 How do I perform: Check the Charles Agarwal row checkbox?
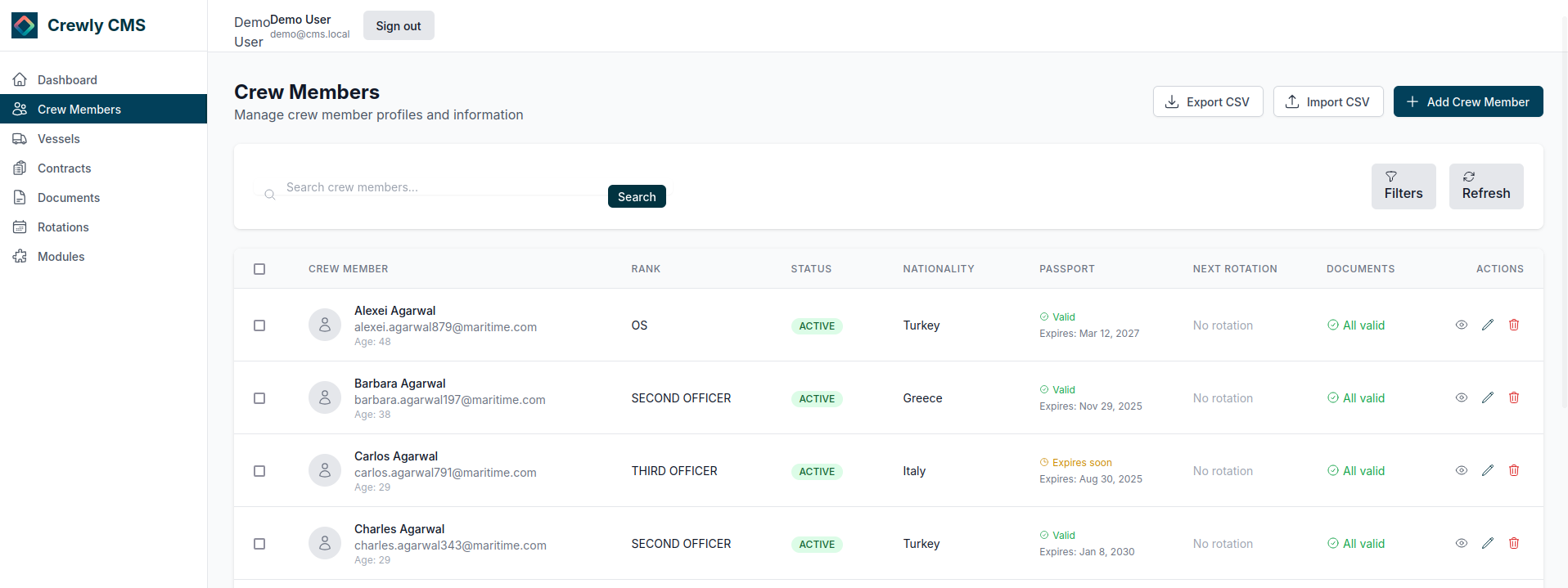click(x=259, y=544)
